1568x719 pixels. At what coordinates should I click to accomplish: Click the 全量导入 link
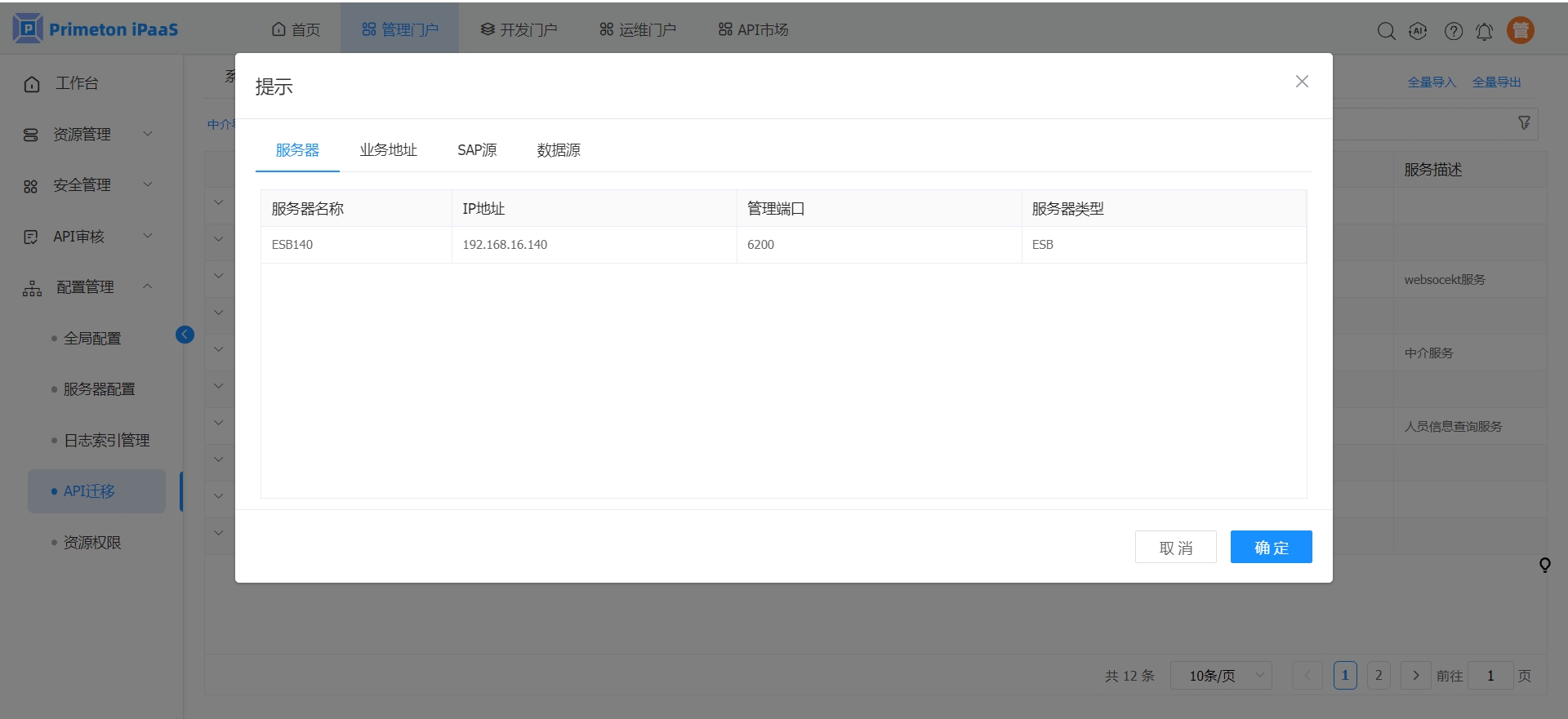(x=1432, y=82)
